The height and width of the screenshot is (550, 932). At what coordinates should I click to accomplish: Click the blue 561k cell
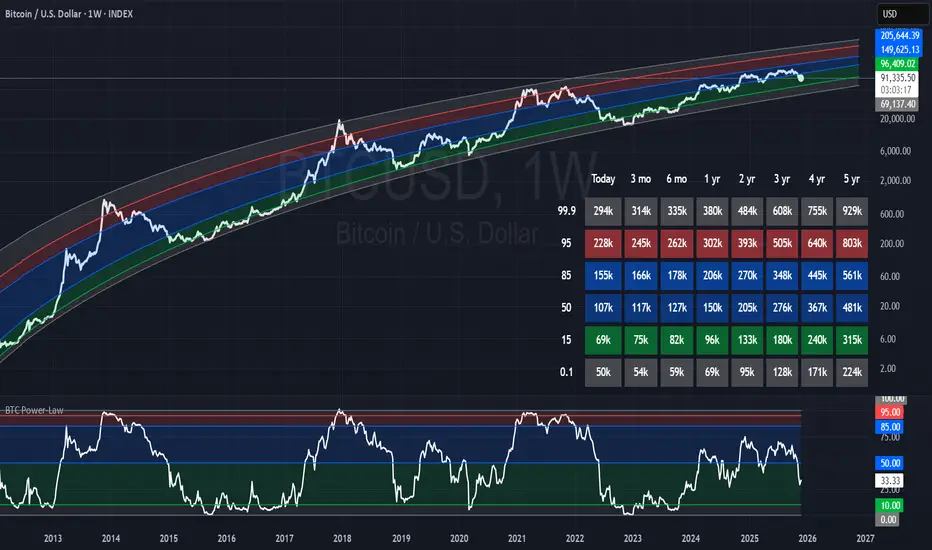[x=852, y=275]
